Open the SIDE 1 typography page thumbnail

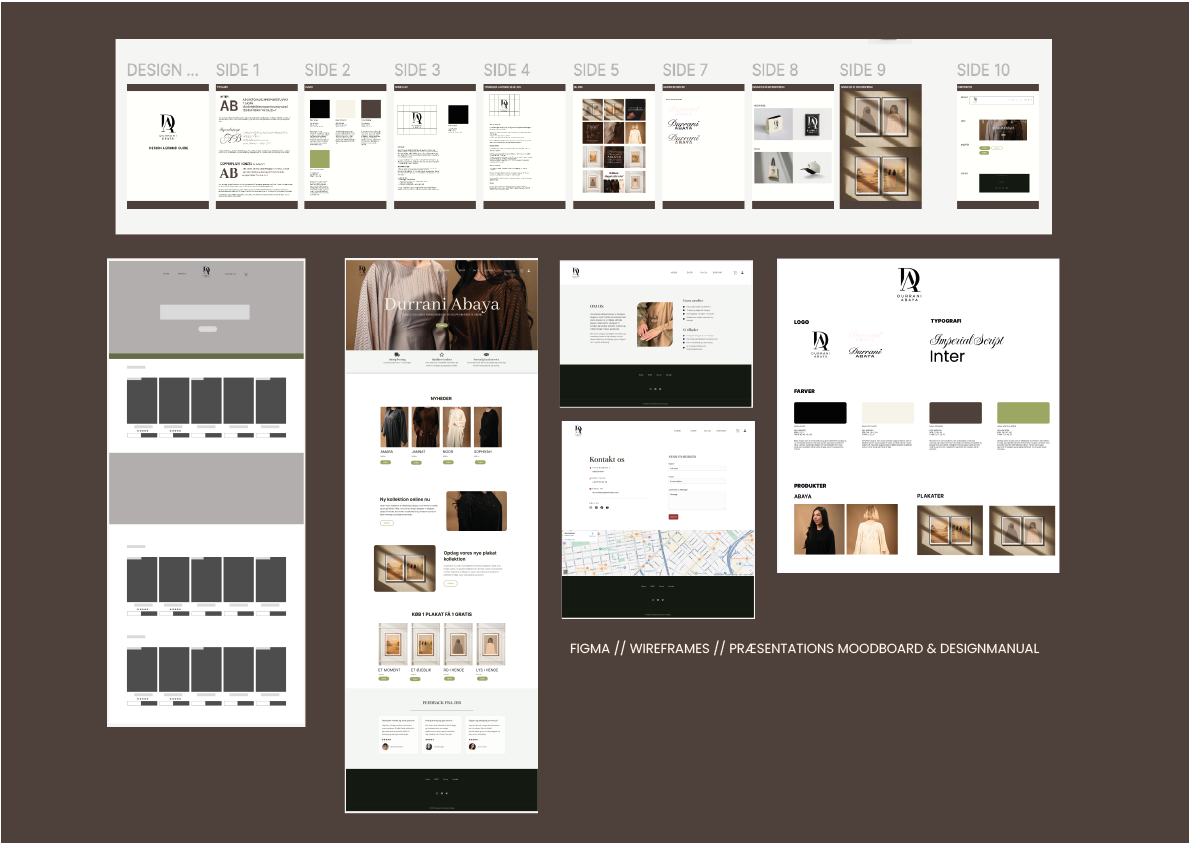pyautogui.click(x=257, y=147)
